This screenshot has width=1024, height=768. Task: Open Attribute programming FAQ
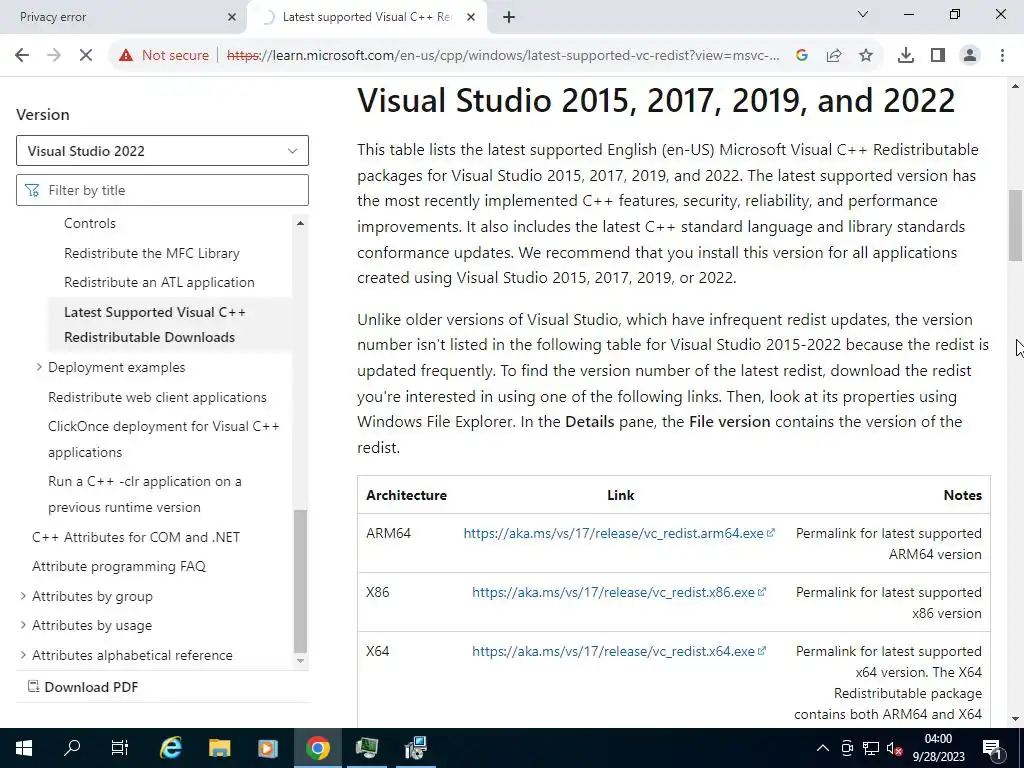click(119, 566)
